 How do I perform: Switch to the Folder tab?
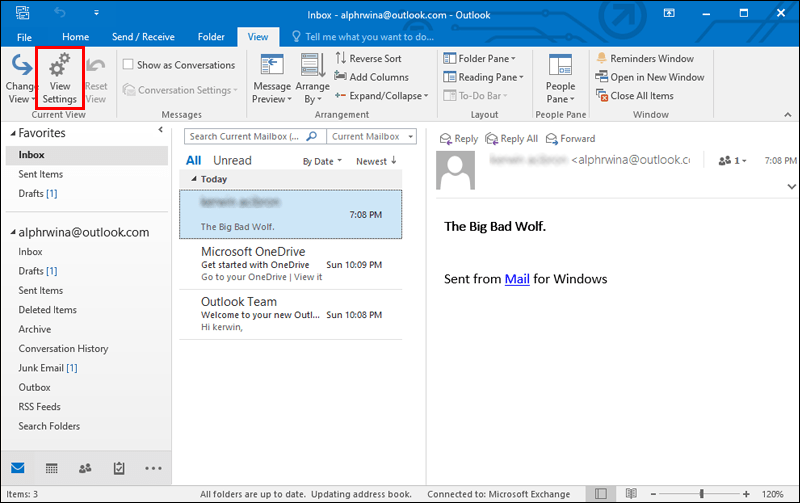[211, 37]
